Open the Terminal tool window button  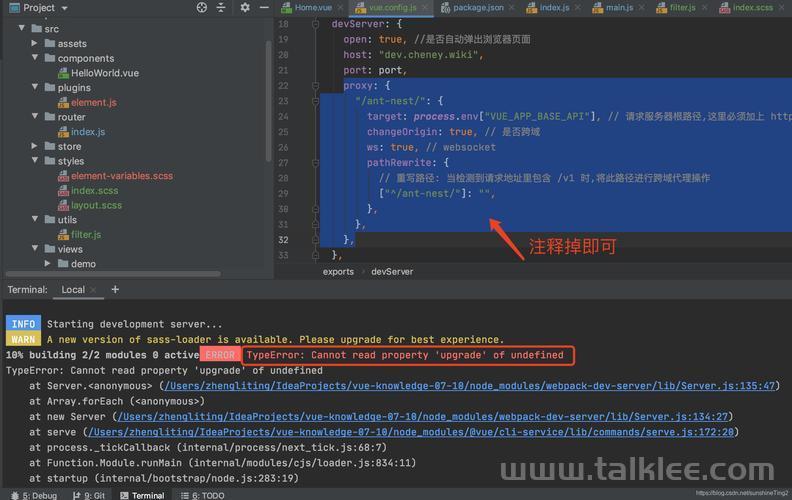(142, 495)
